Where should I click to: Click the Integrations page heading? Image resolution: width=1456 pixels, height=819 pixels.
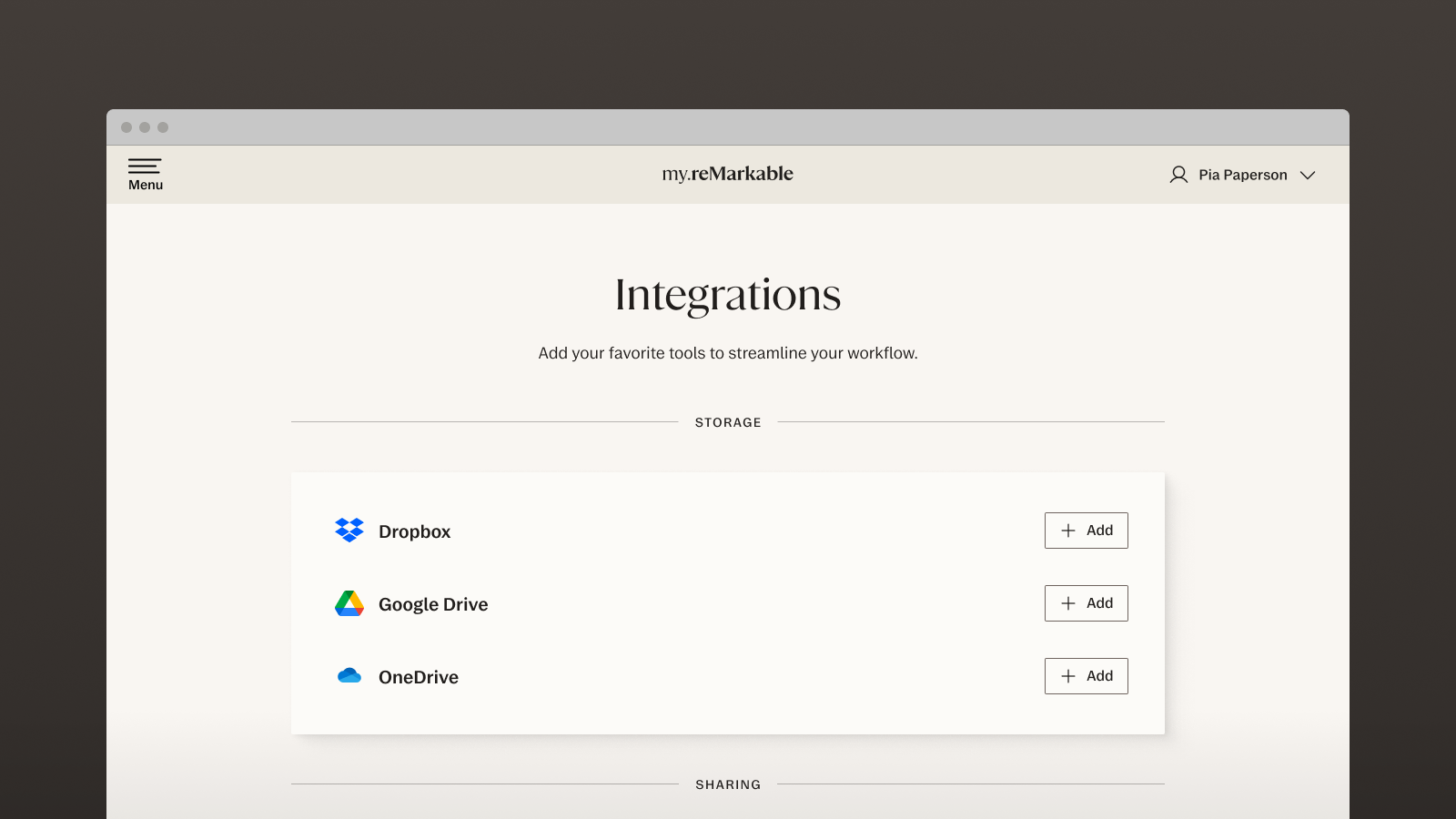728,295
